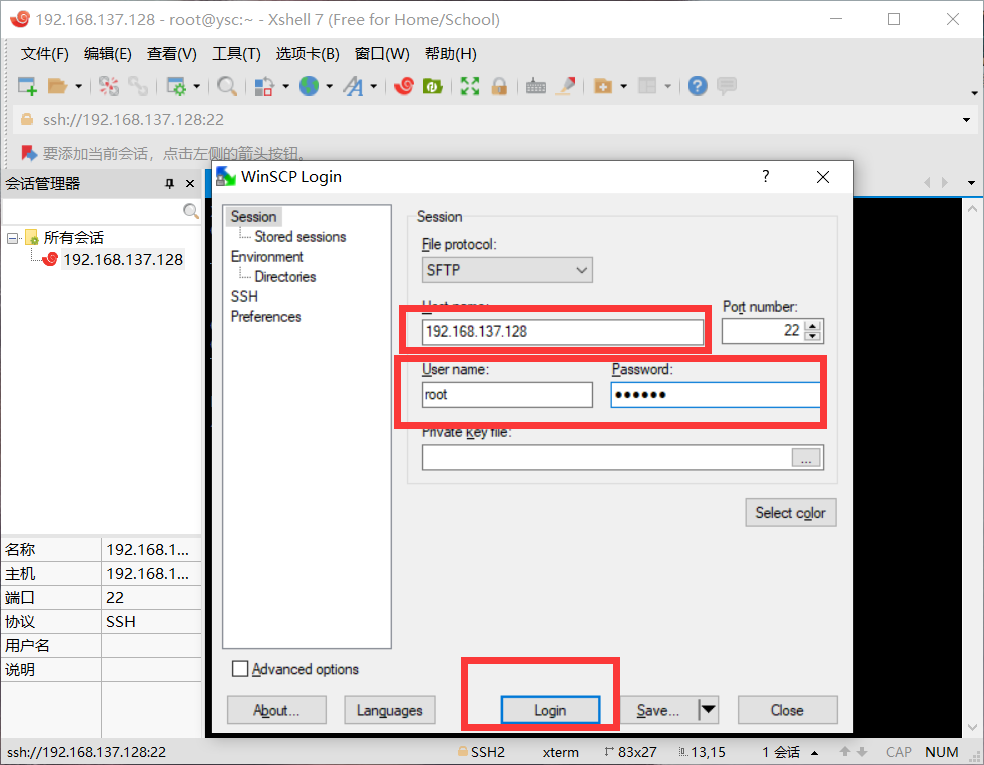Select Stored sessions in WinSCP tree
The width and height of the screenshot is (984, 765).
point(300,237)
